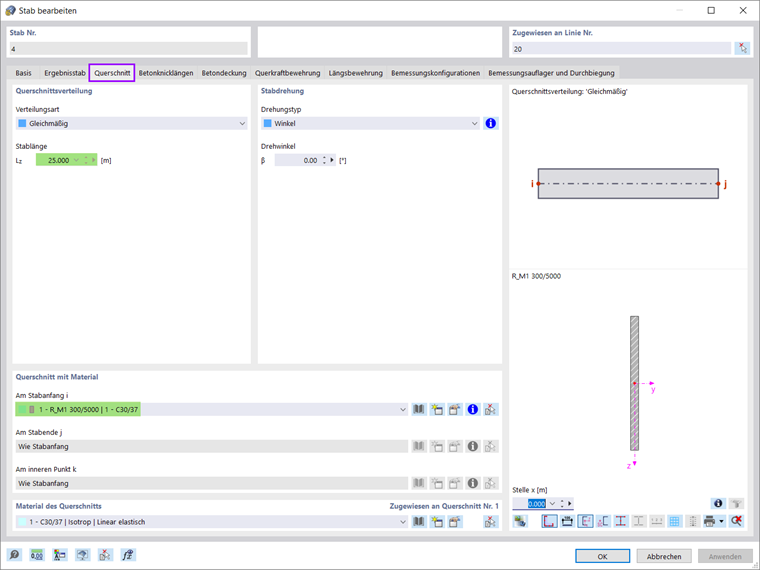Open the Querkraftbewehrung tab
760x570 pixels.
click(x=287, y=73)
